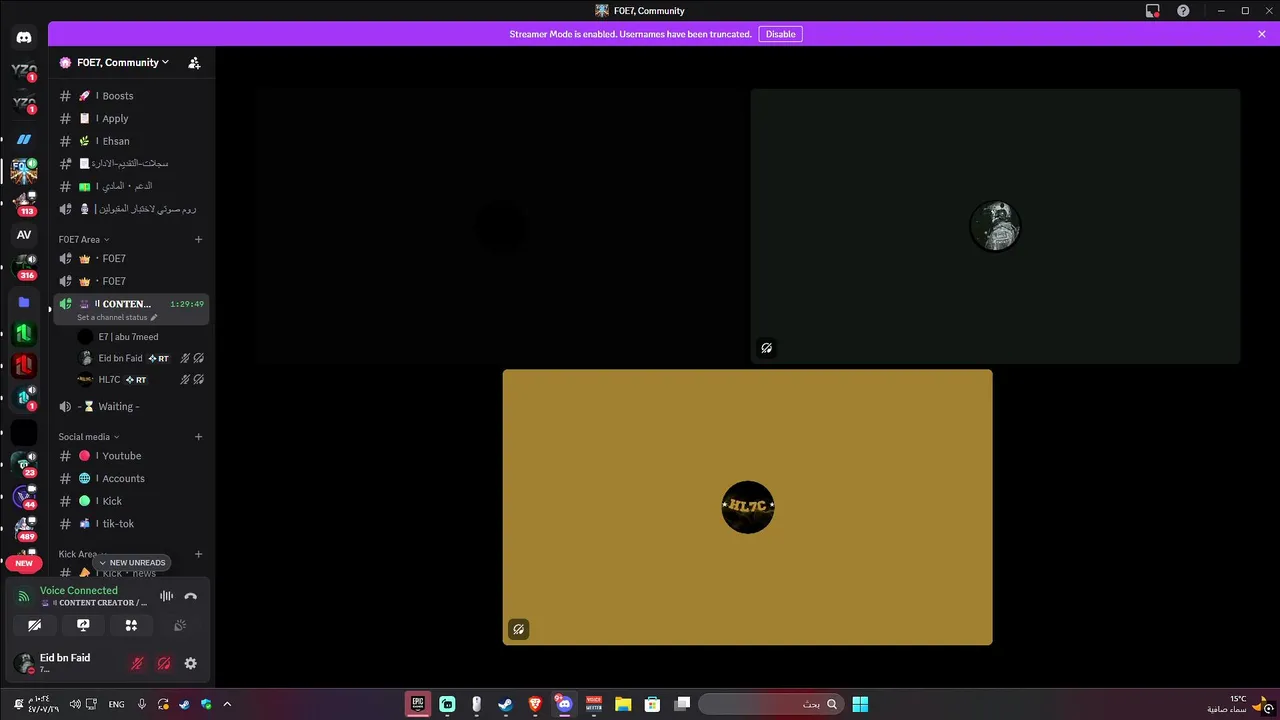The width and height of the screenshot is (1280, 720).
Task: Open Accounts channel
Action: [x=131, y=479]
